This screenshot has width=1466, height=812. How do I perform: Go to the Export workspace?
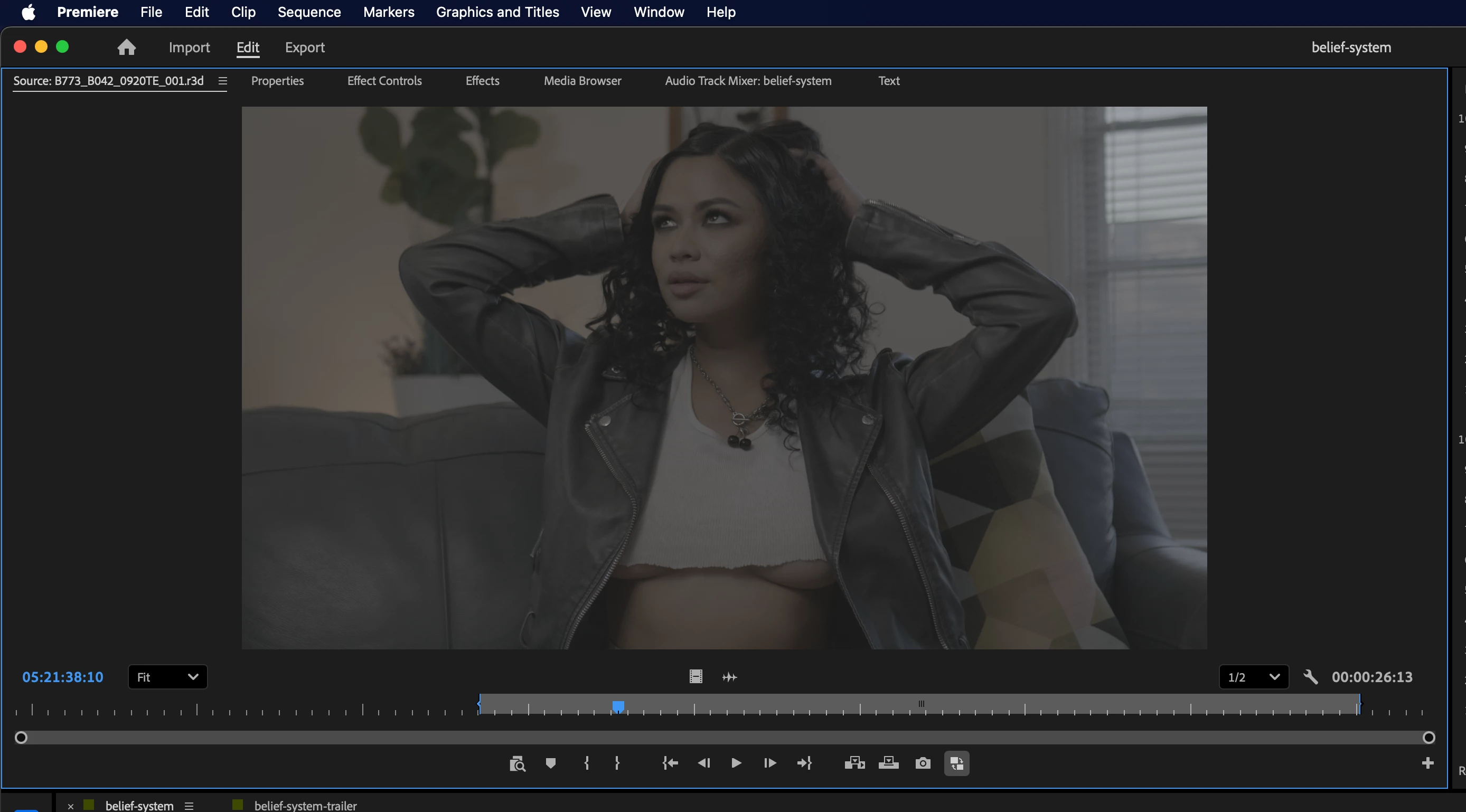click(x=305, y=47)
